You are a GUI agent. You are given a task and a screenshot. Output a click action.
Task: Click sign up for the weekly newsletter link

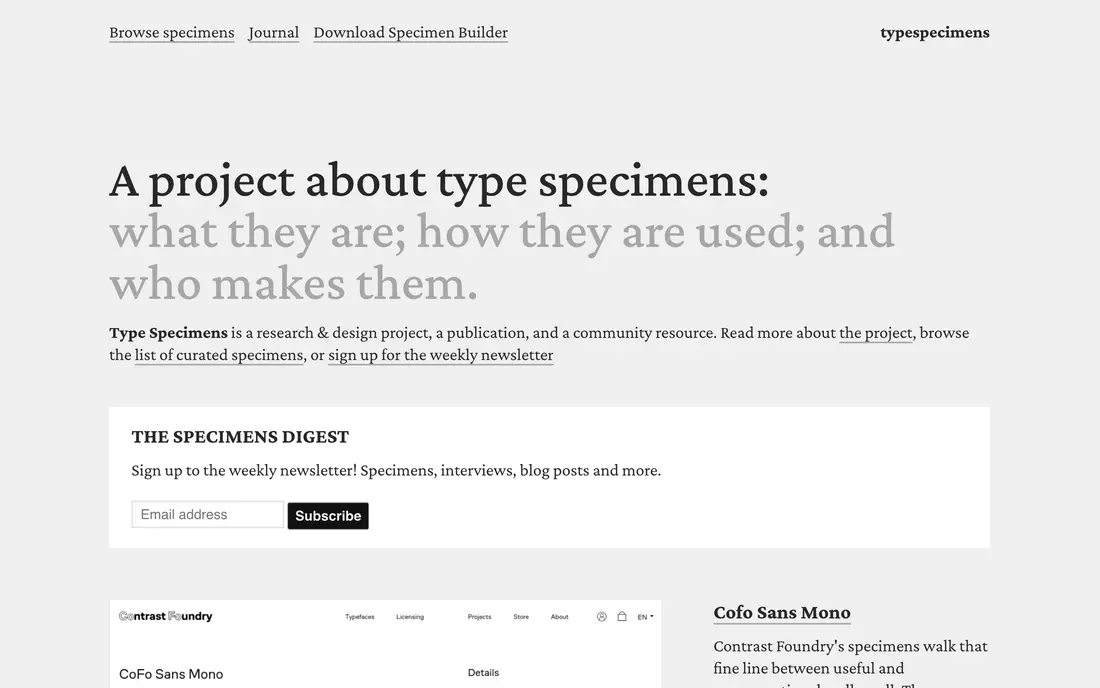pos(441,355)
